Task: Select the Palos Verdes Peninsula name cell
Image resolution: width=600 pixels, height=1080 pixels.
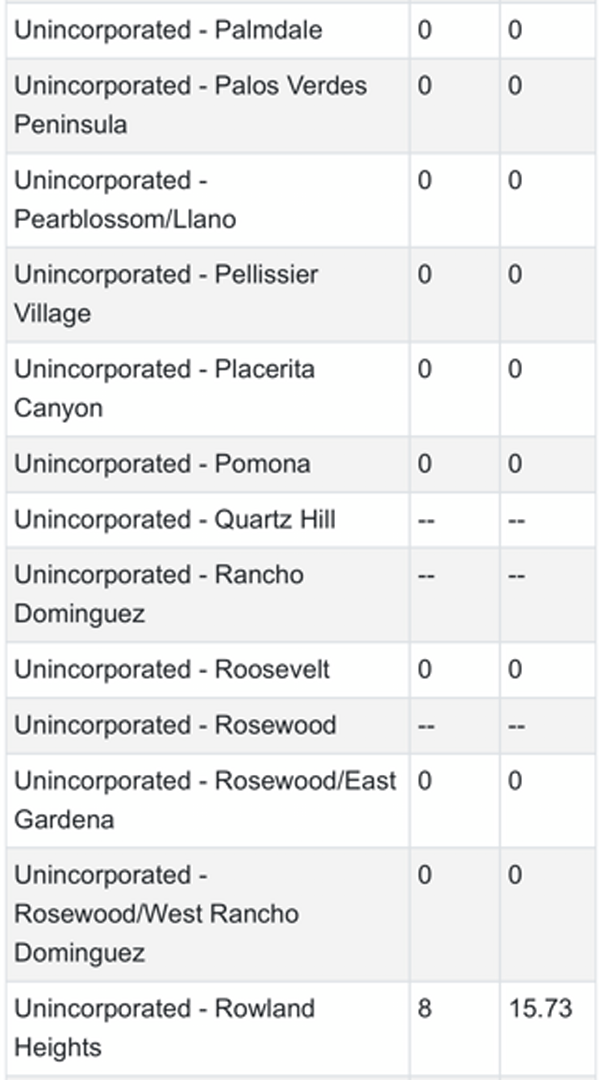Action: click(x=190, y=105)
